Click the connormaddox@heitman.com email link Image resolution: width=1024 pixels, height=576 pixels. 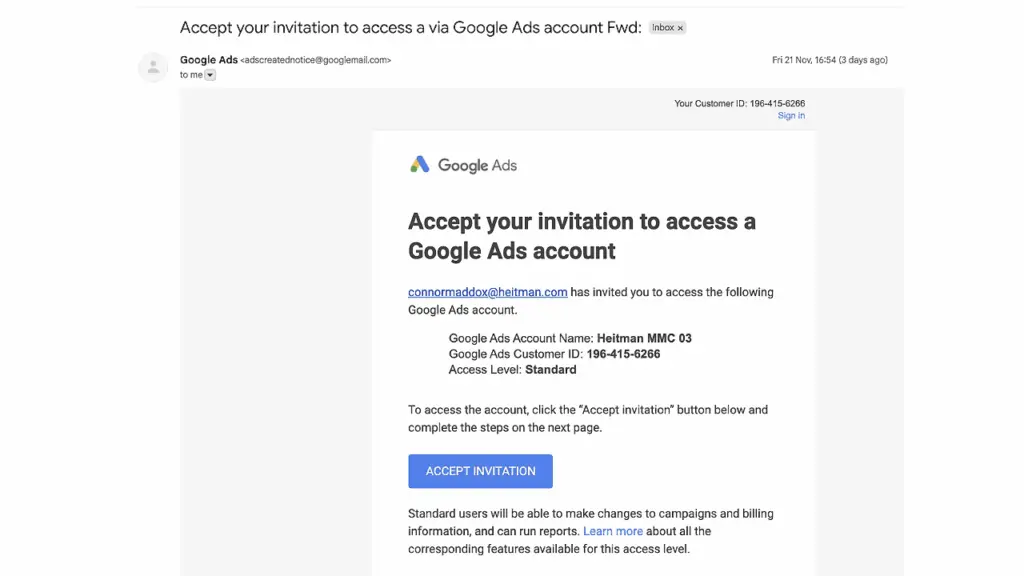point(487,292)
